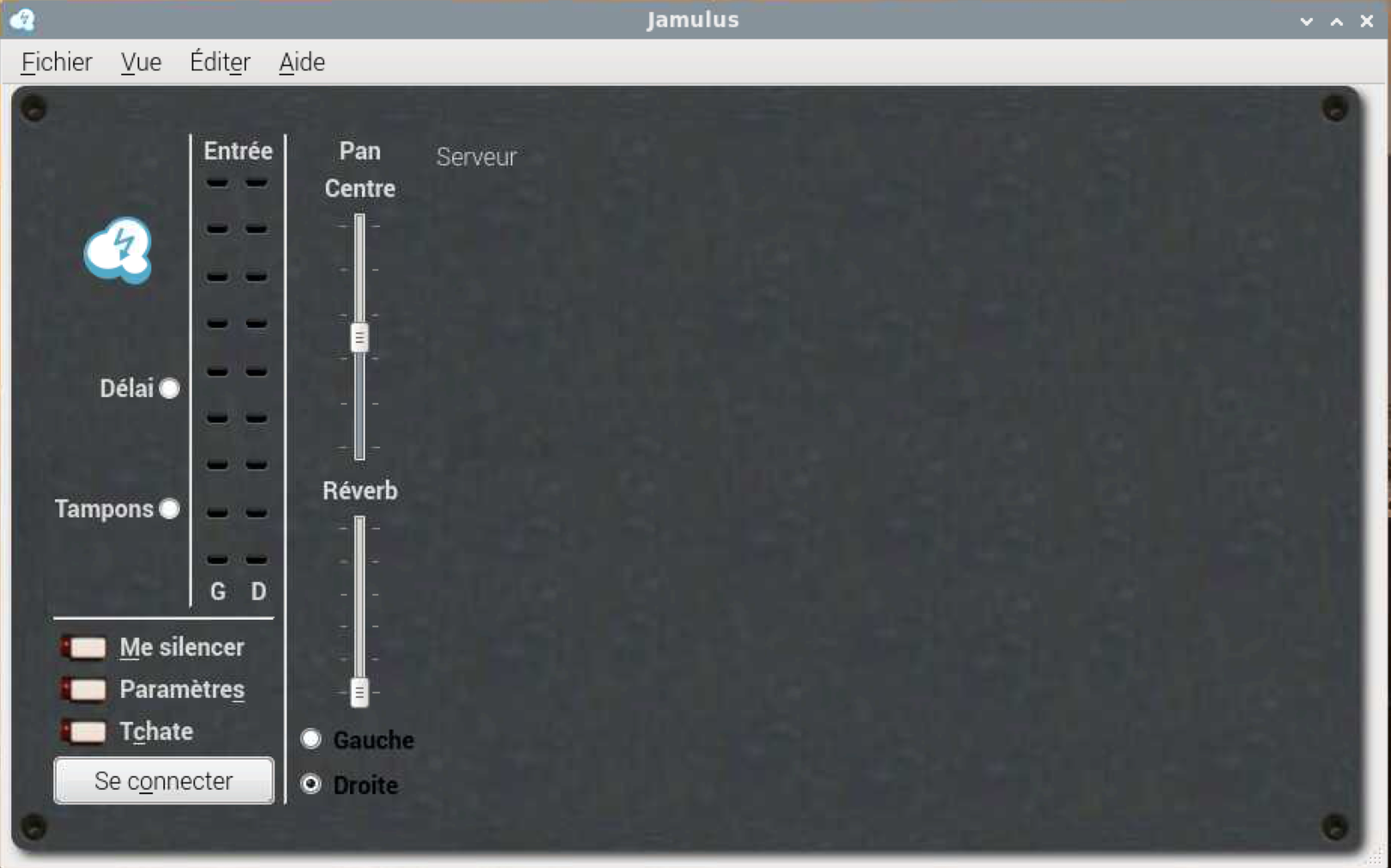Click the Se connecter button
The width and height of the screenshot is (1391, 868).
(163, 780)
